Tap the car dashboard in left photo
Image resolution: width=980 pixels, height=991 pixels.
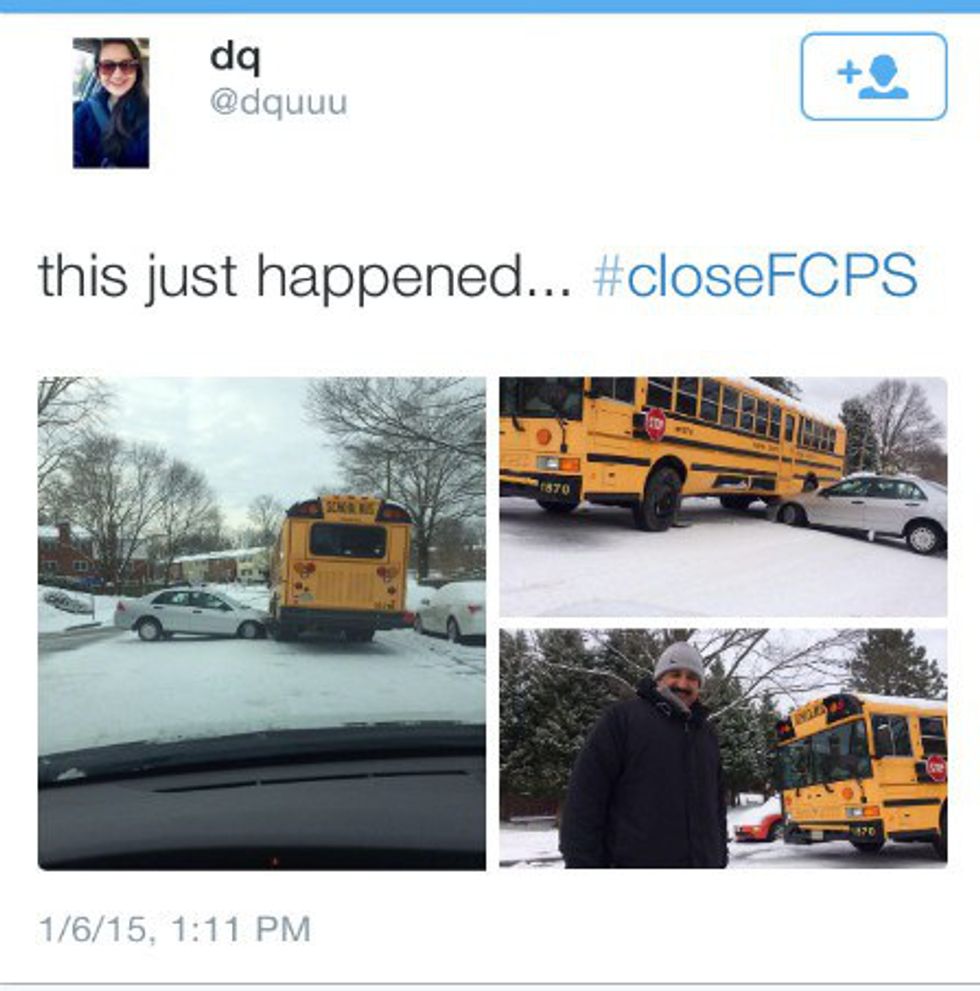point(262,798)
